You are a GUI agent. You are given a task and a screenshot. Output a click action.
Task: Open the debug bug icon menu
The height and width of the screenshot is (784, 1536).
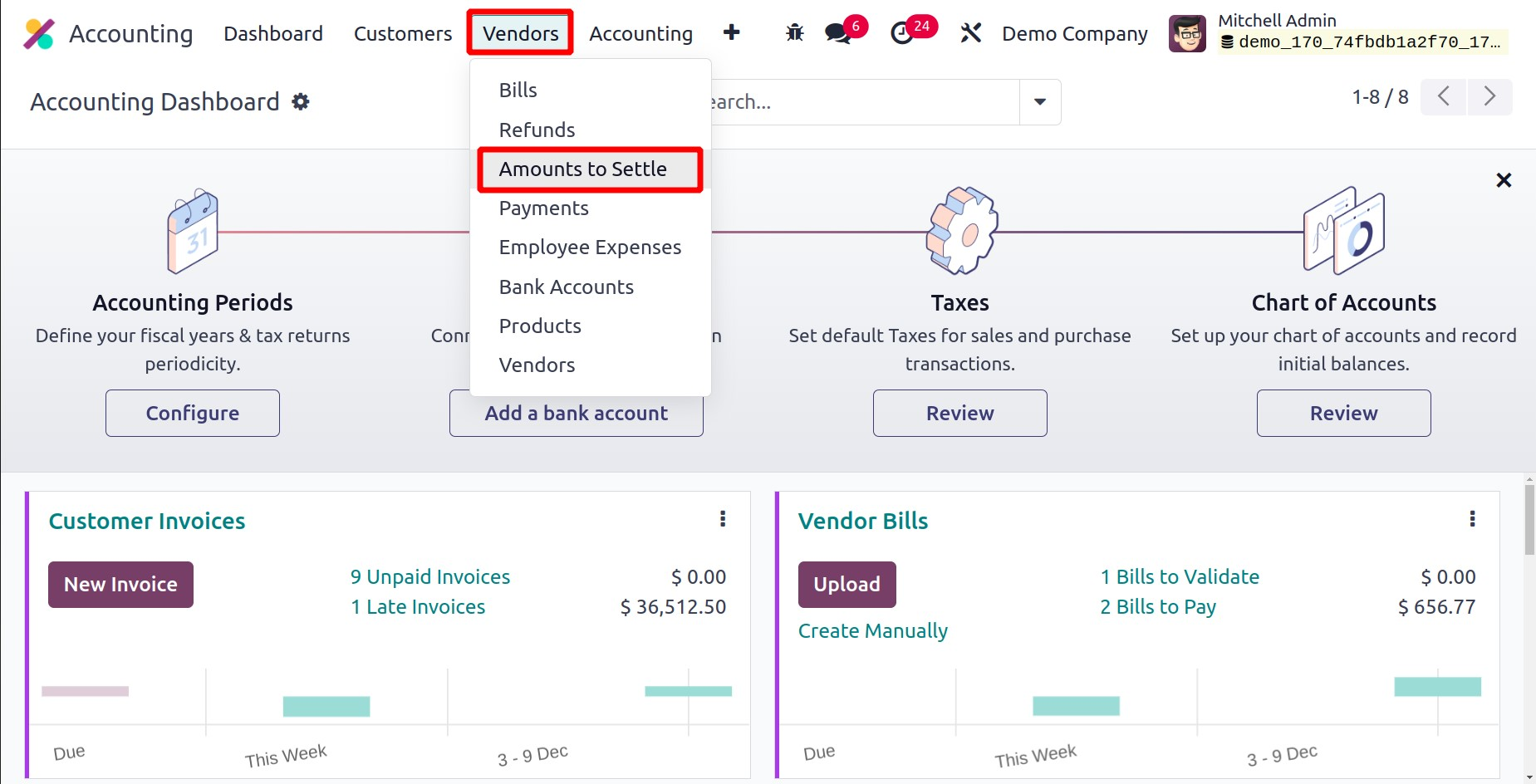[x=794, y=33]
